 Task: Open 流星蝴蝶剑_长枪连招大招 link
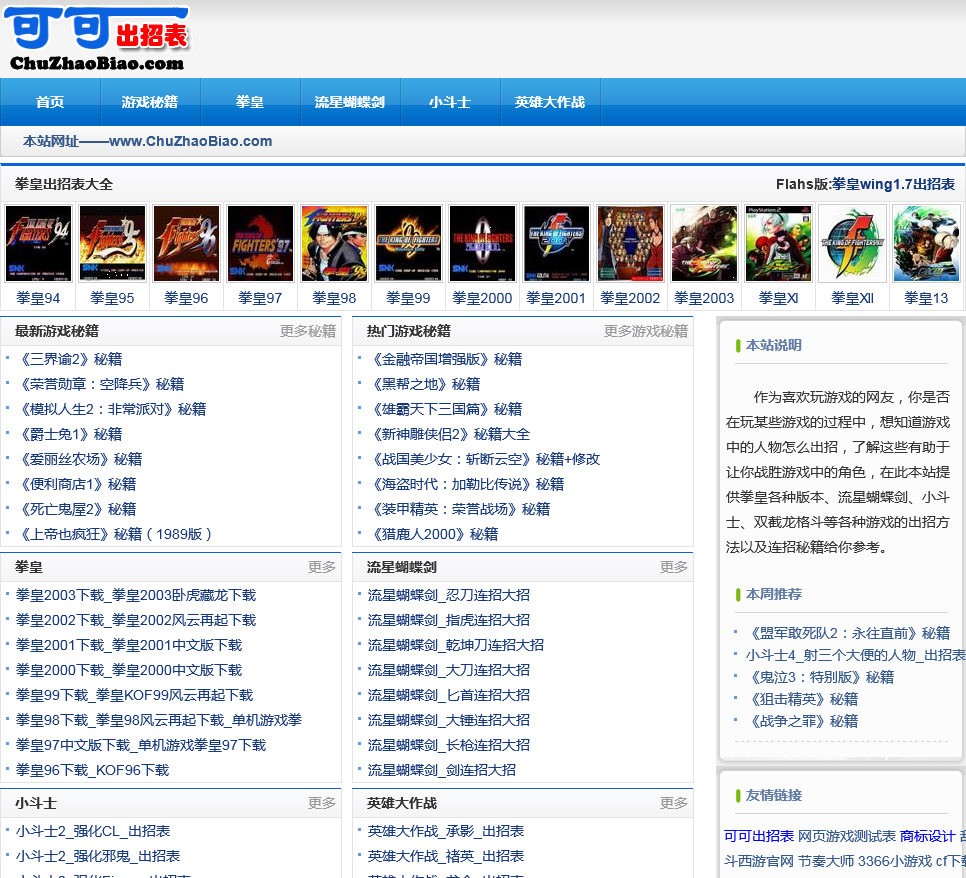coord(449,746)
